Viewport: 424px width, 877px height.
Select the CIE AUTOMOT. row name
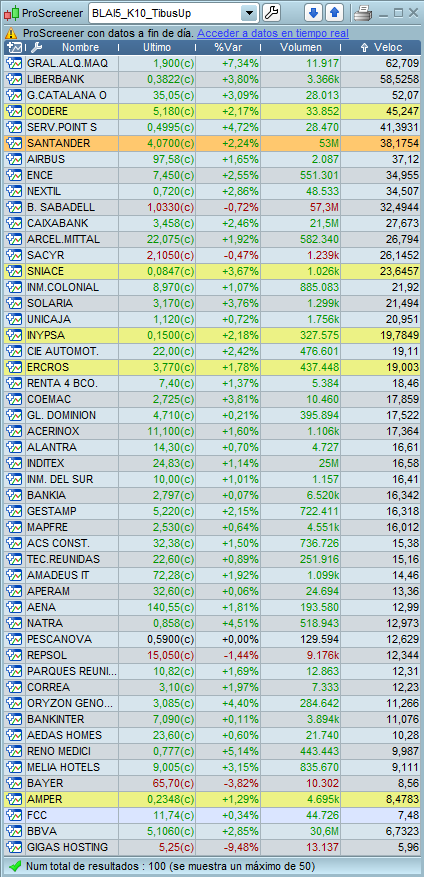tap(63, 351)
